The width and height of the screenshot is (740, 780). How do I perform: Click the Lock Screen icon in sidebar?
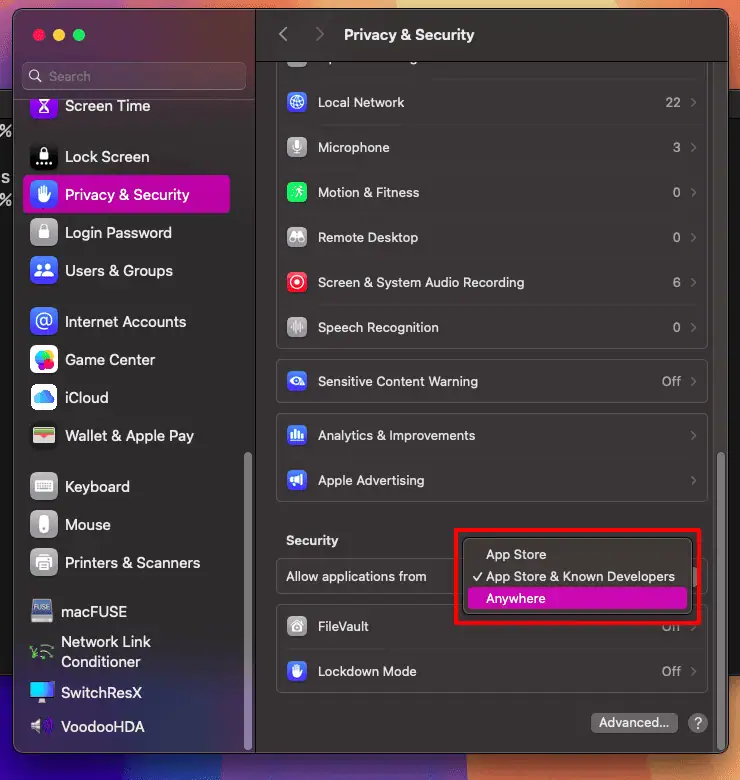(x=44, y=157)
